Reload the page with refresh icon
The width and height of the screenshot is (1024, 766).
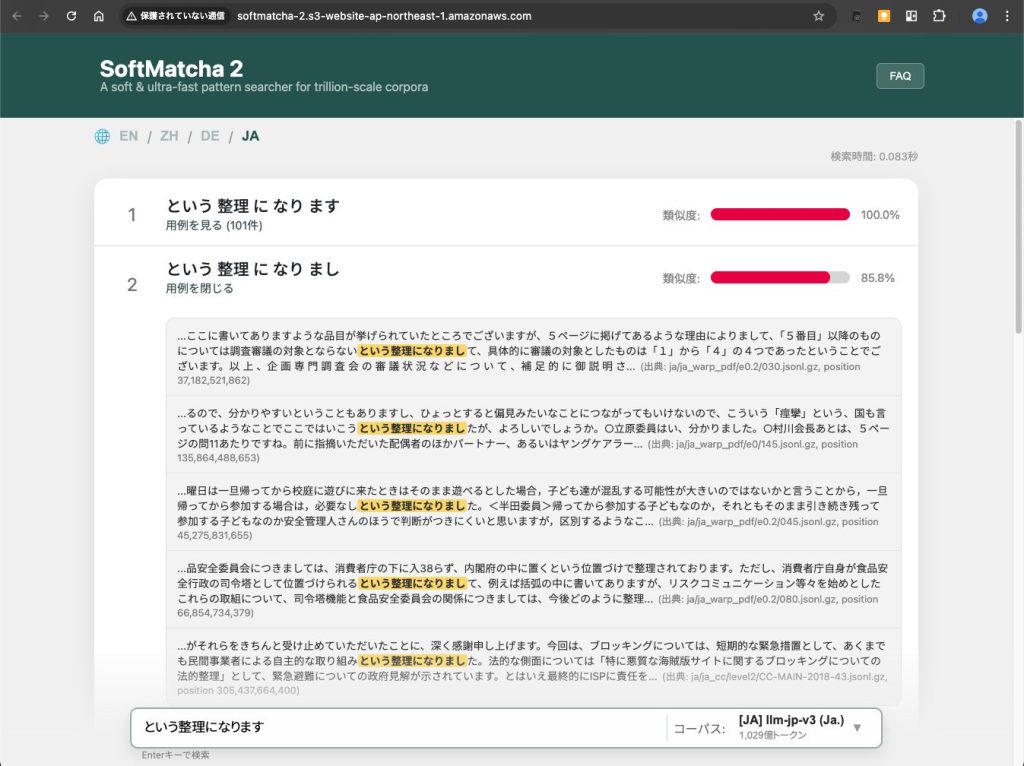pos(71,16)
